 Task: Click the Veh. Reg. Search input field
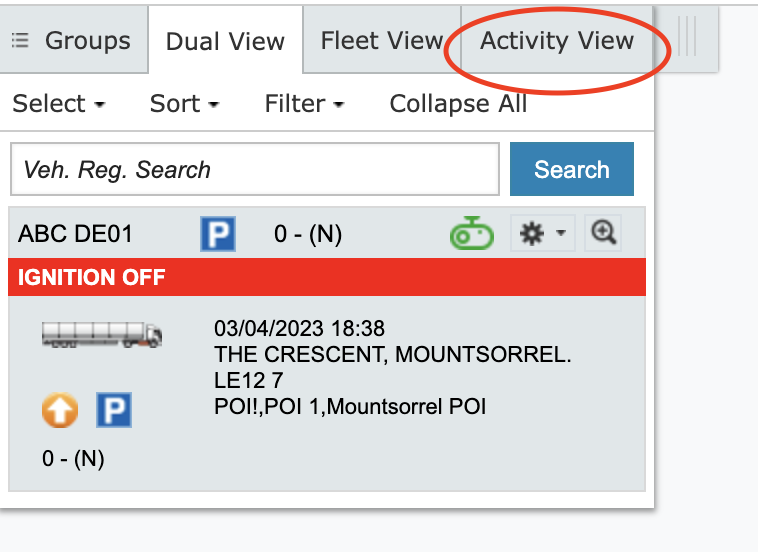point(254,170)
